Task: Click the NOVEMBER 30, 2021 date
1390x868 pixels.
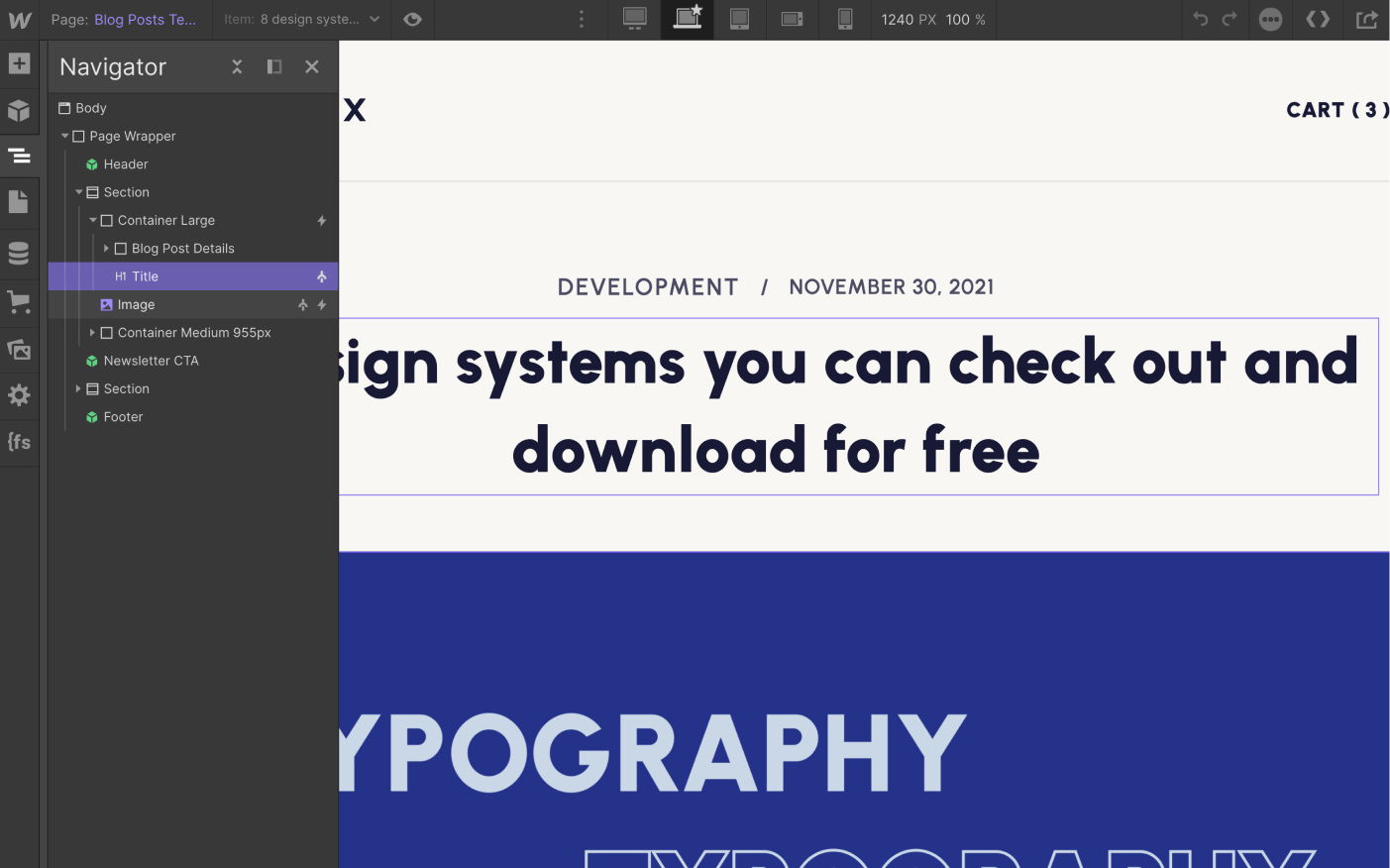Action: tap(892, 287)
